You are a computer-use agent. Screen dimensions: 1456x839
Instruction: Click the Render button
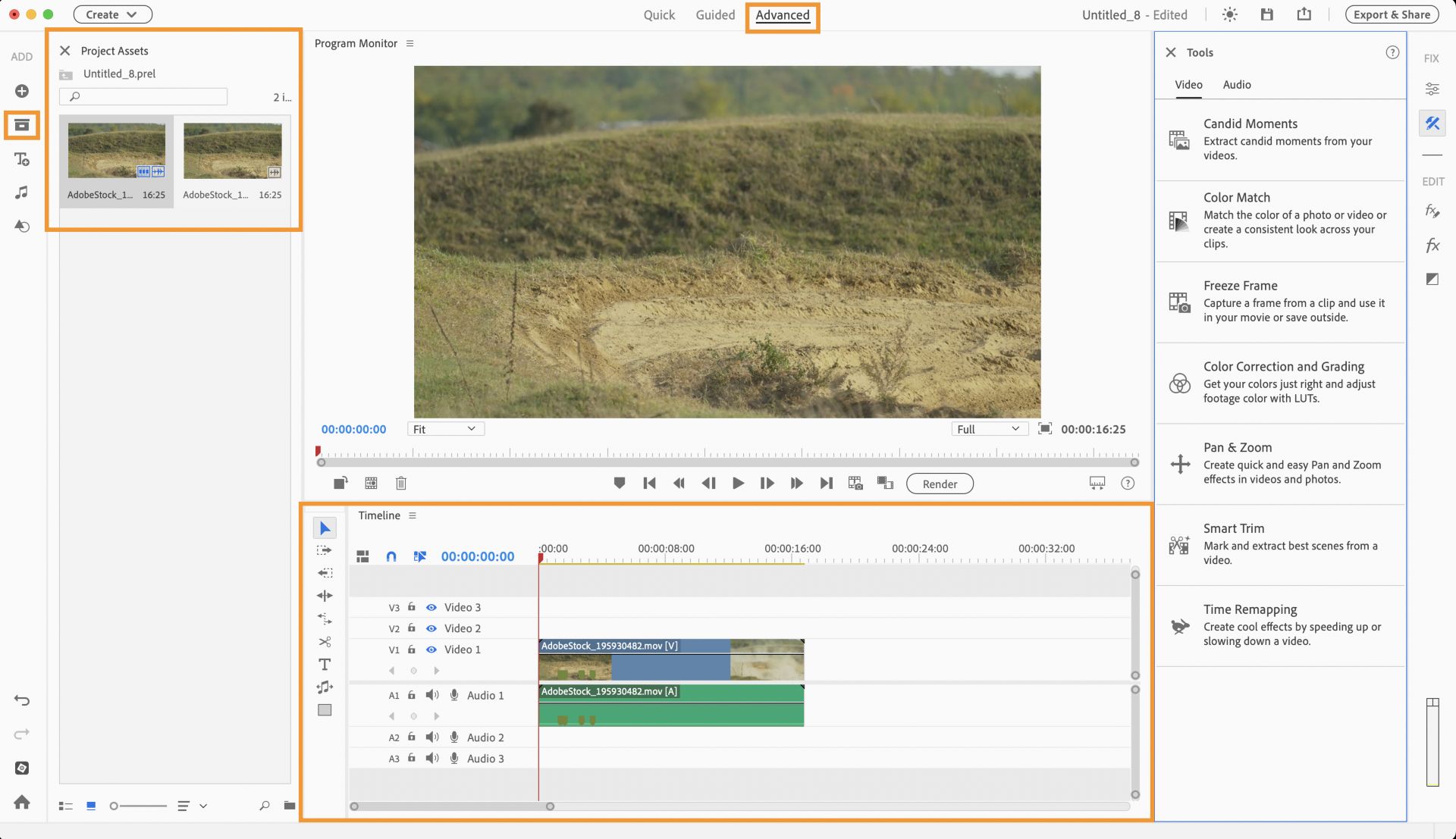(x=940, y=484)
